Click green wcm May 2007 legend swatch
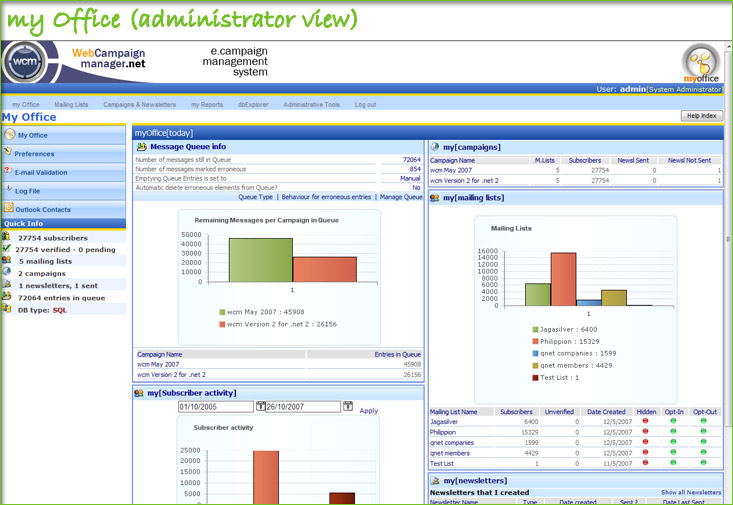Viewport: 733px width, 505px height. pyautogui.click(x=223, y=312)
